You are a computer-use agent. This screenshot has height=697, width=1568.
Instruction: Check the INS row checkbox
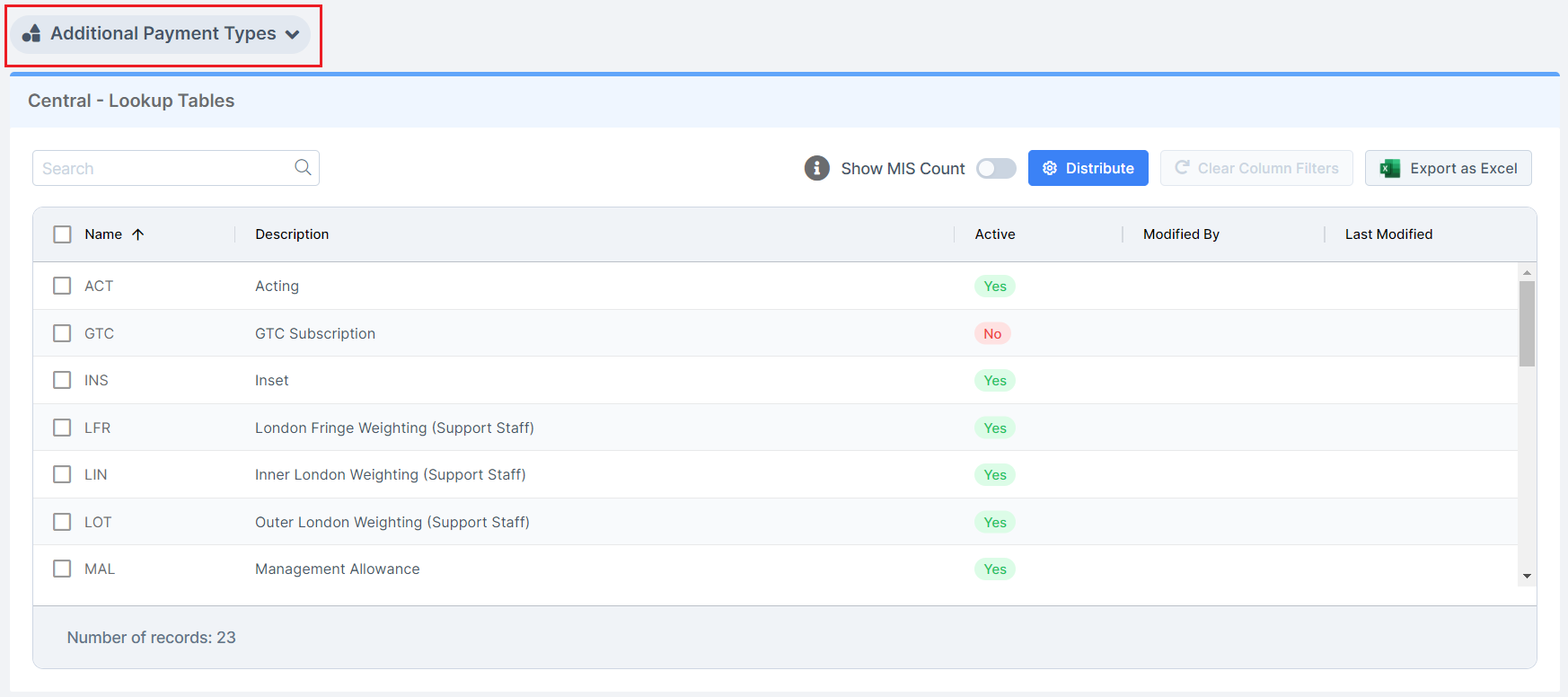62,380
